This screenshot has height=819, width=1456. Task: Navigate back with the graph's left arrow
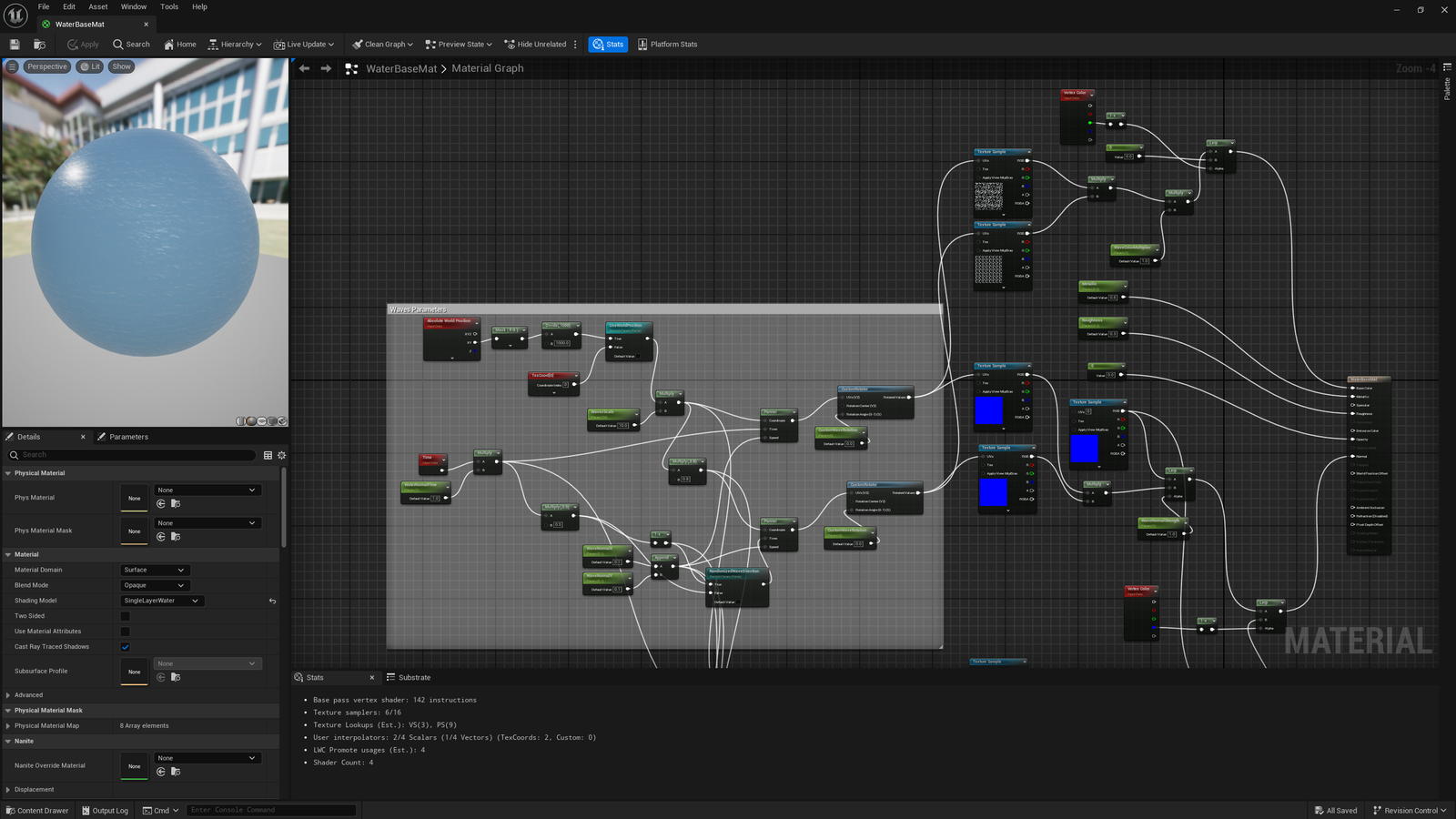[304, 68]
